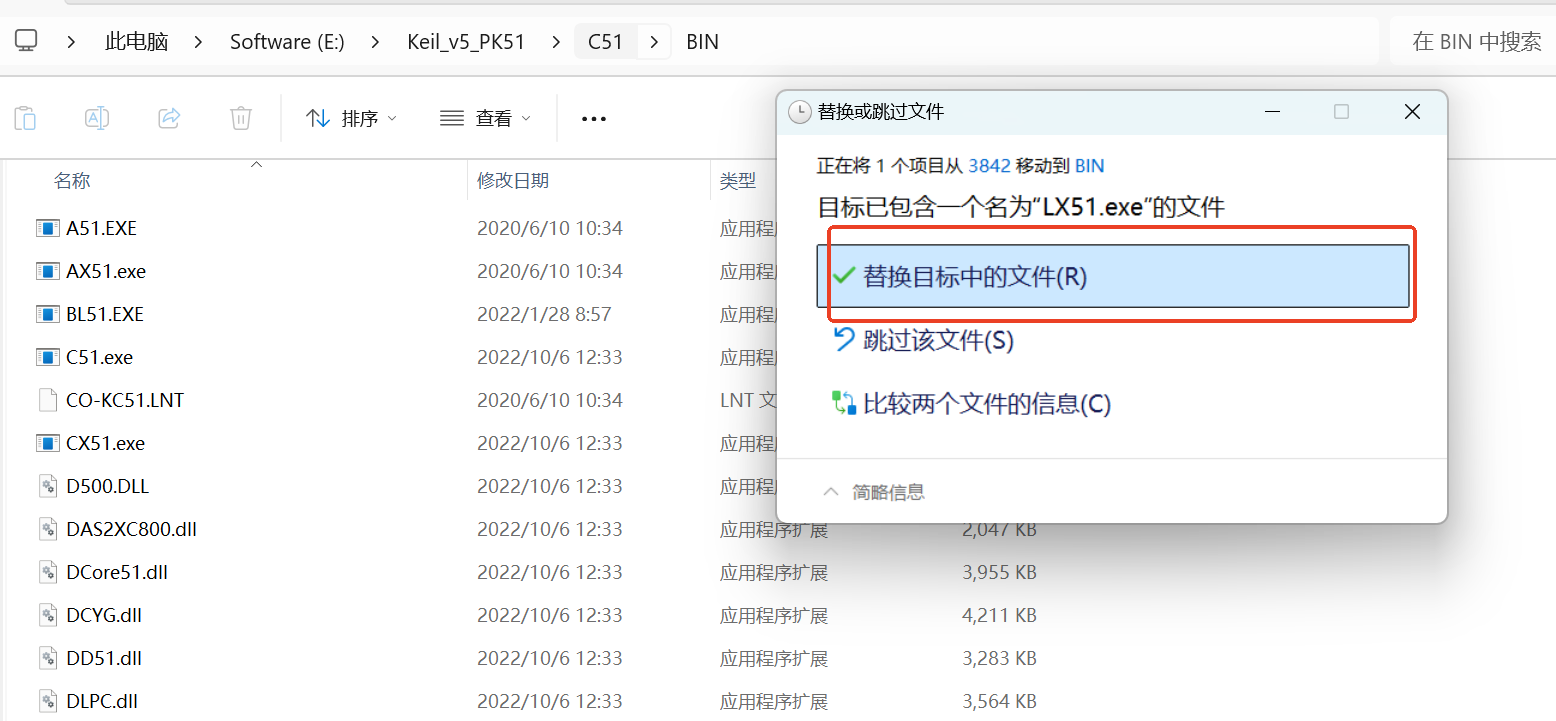
Task: Click the DAS2XC800.dll file icon
Action: point(47,529)
